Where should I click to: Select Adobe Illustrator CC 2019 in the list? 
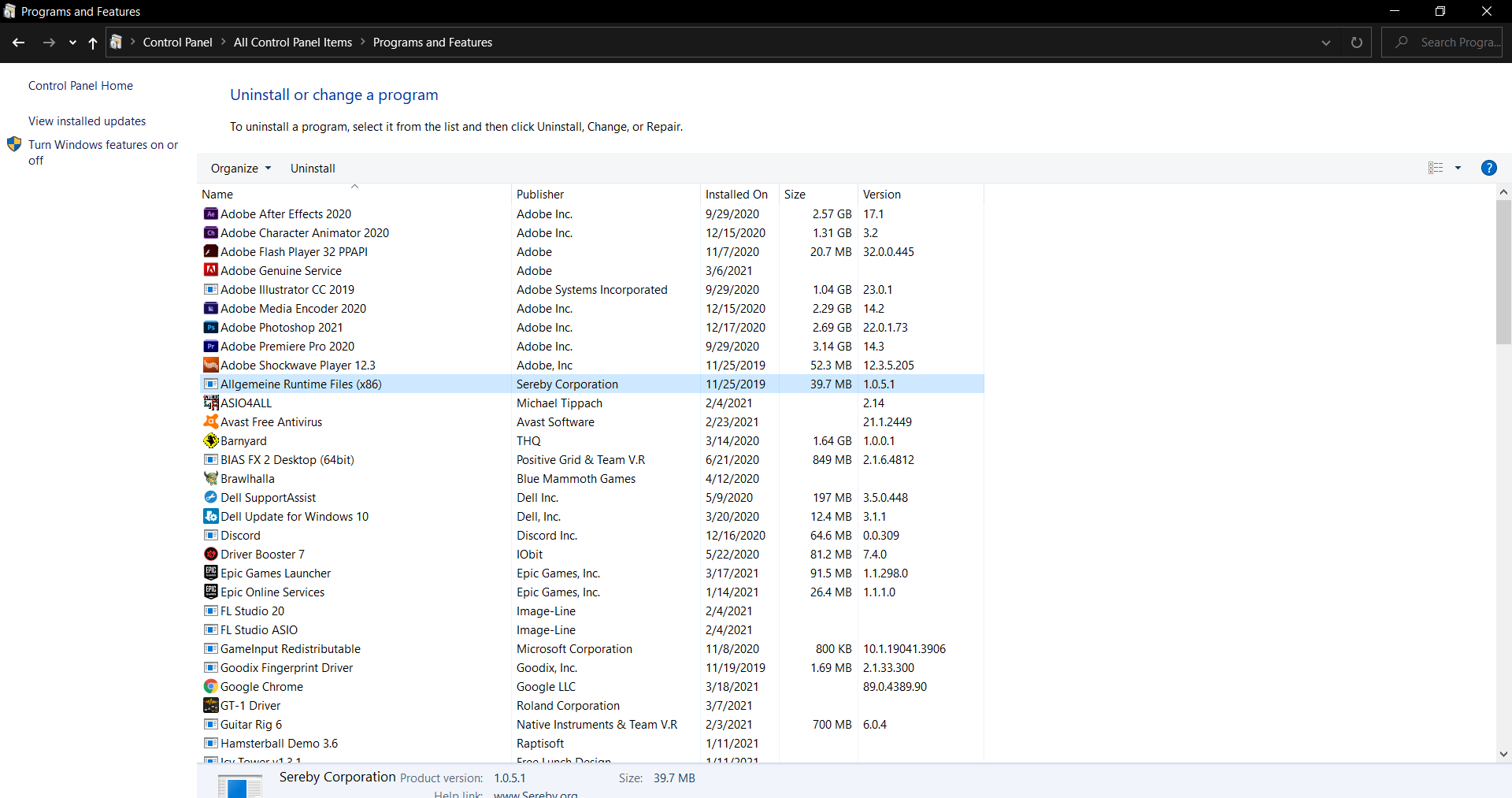point(591,289)
